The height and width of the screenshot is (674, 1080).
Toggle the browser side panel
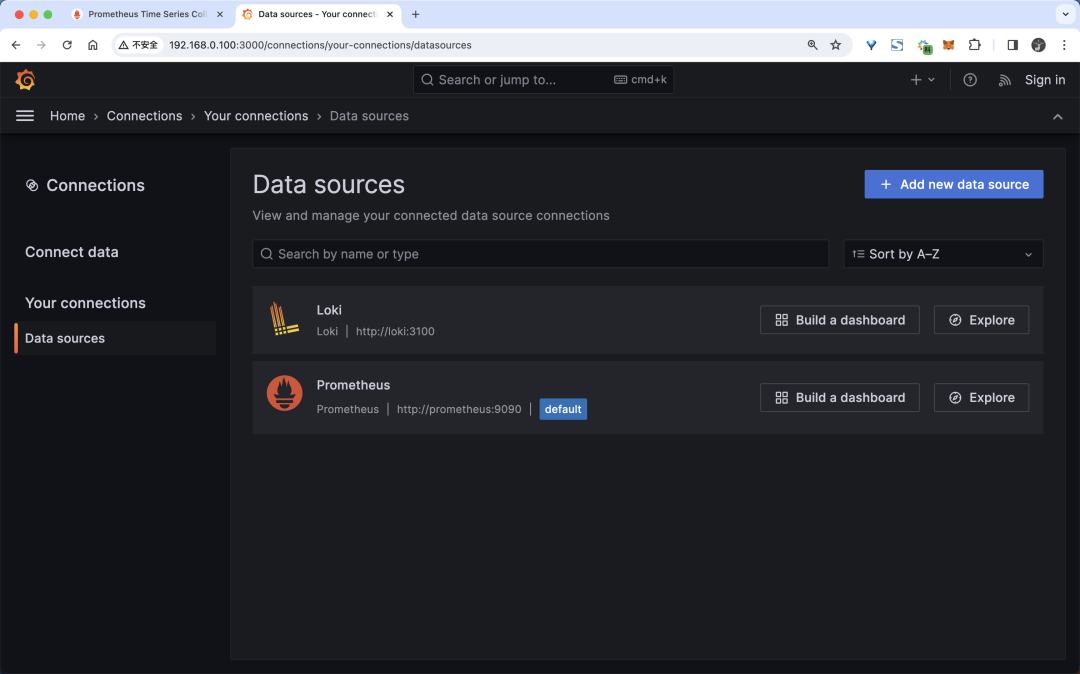(1012, 45)
